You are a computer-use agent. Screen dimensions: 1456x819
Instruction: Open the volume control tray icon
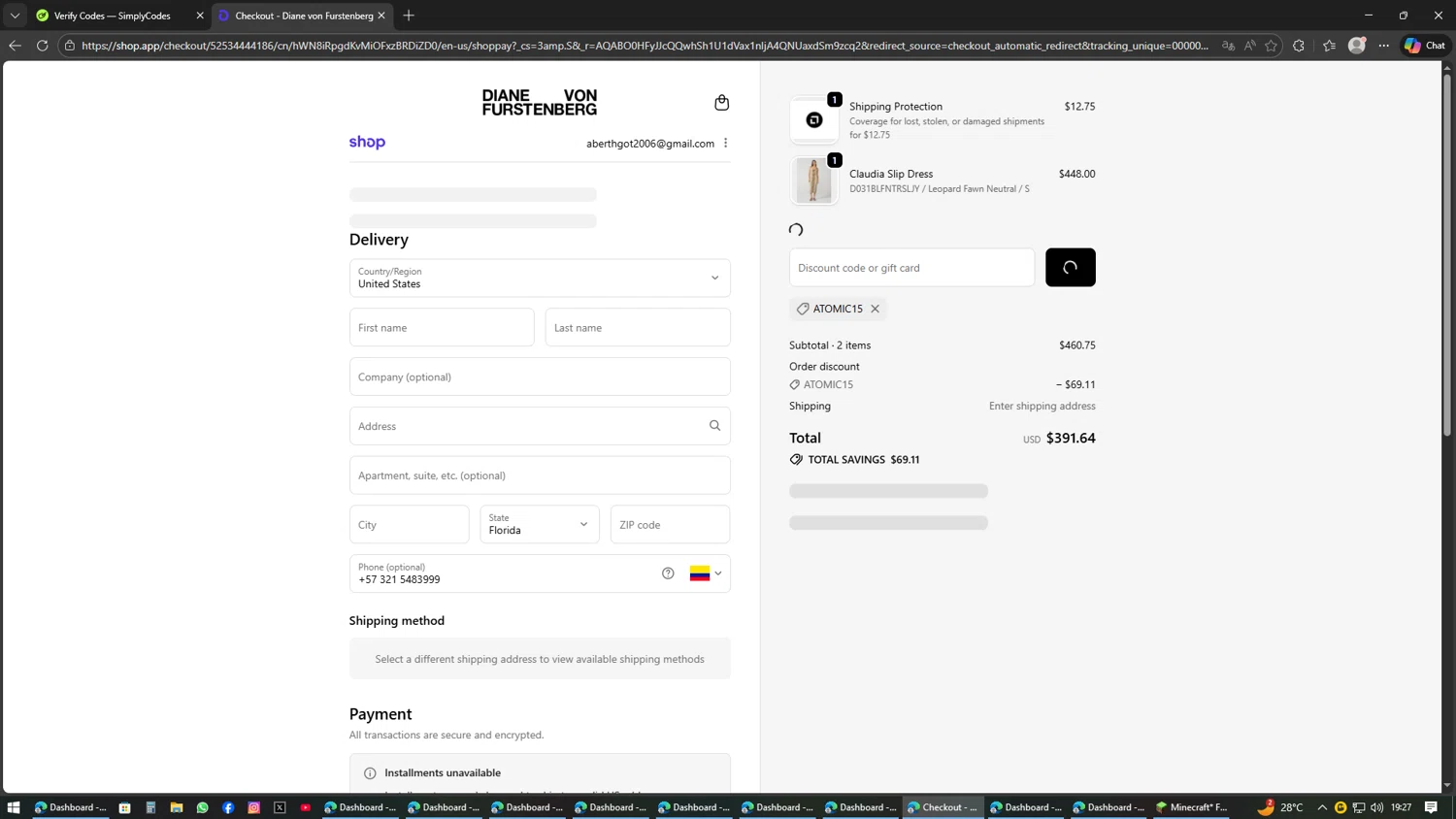1377,807
